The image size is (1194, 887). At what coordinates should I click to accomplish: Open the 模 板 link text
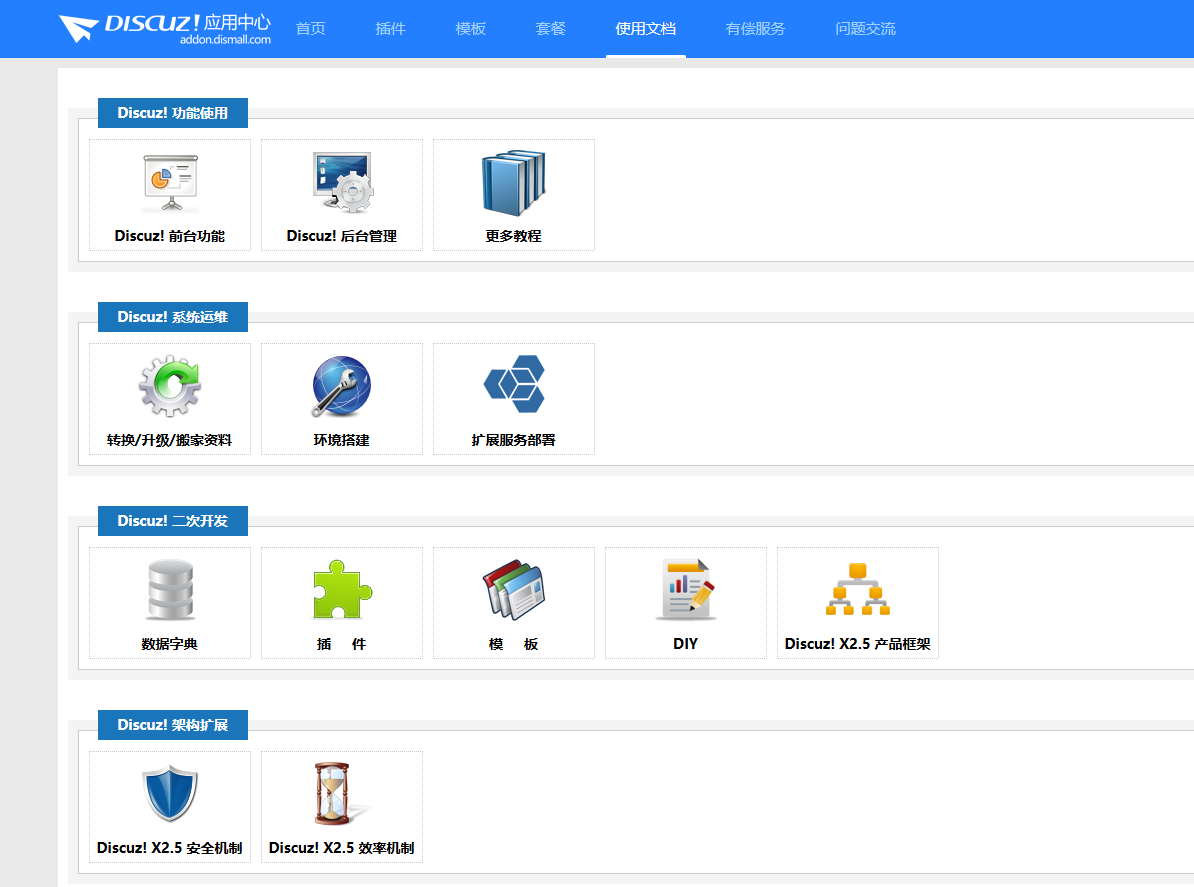(x=514, y=644)
